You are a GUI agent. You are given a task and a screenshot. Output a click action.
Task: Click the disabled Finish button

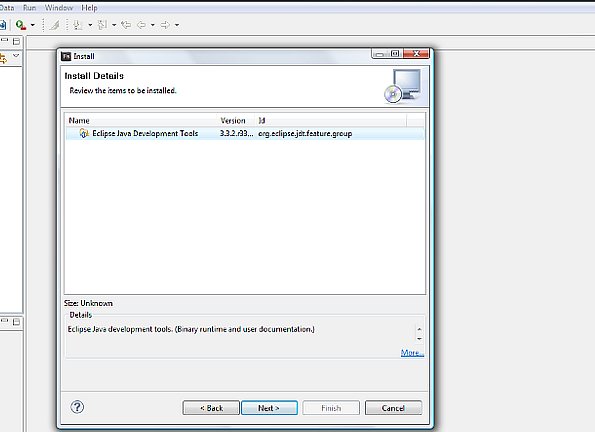pos(331,408)
